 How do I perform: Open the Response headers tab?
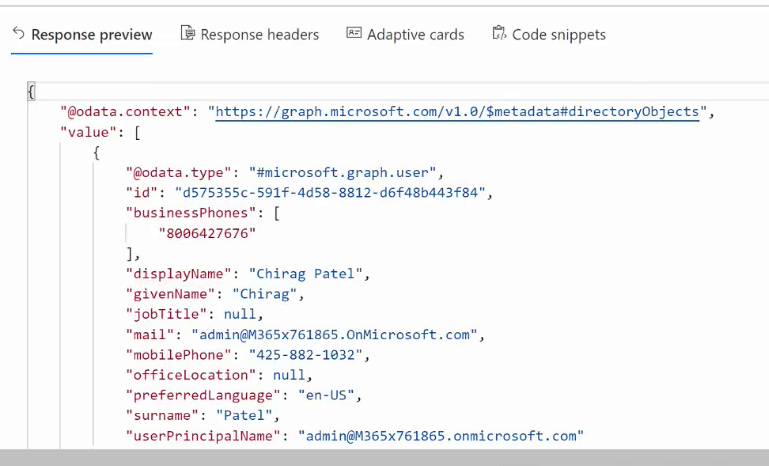point(250,34)
